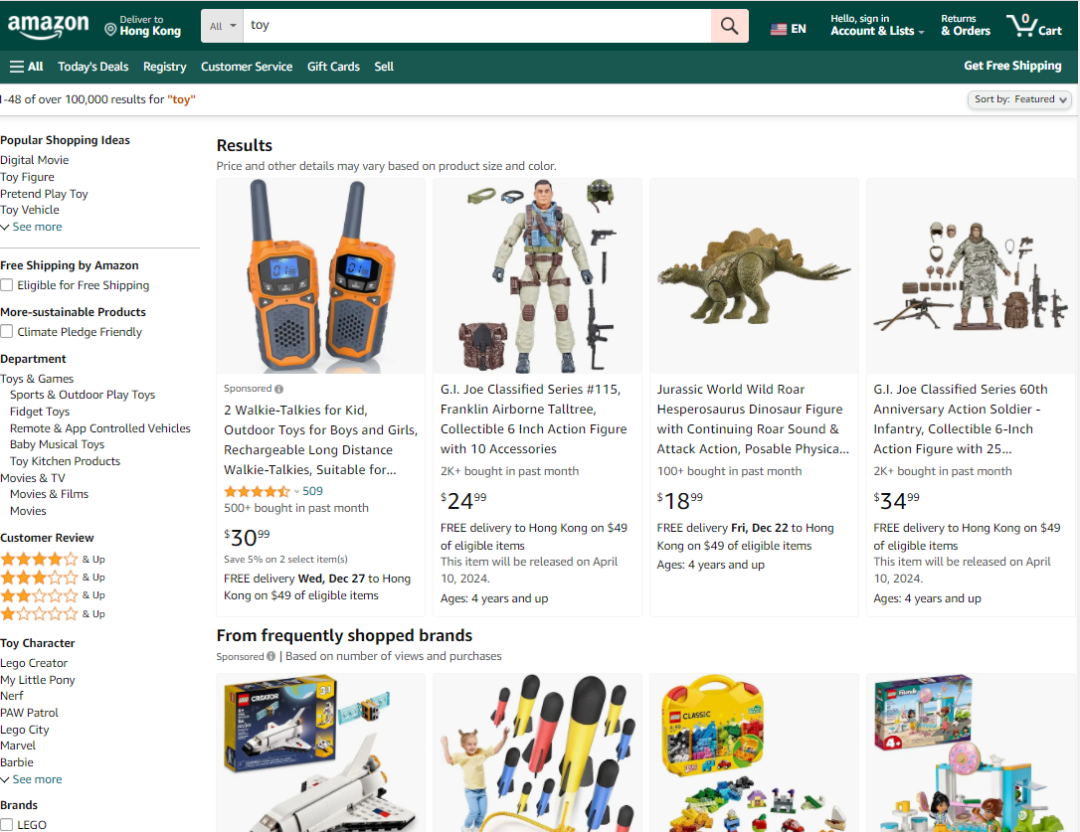The width and height of the screenshot is (1080, 832).
Task: Go to Amazon home via logo
Action: tap(47, 27)
